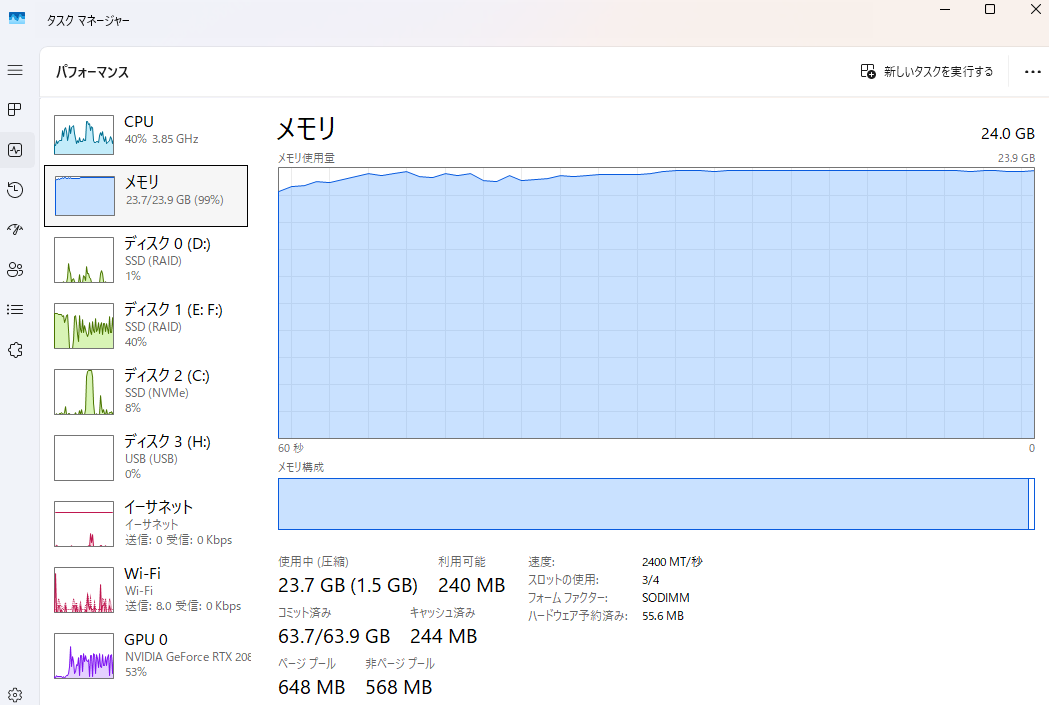Click the memory usage graph
Image resolution: width=1049 pixels, height=705 pixels.
tap(656, 303)
